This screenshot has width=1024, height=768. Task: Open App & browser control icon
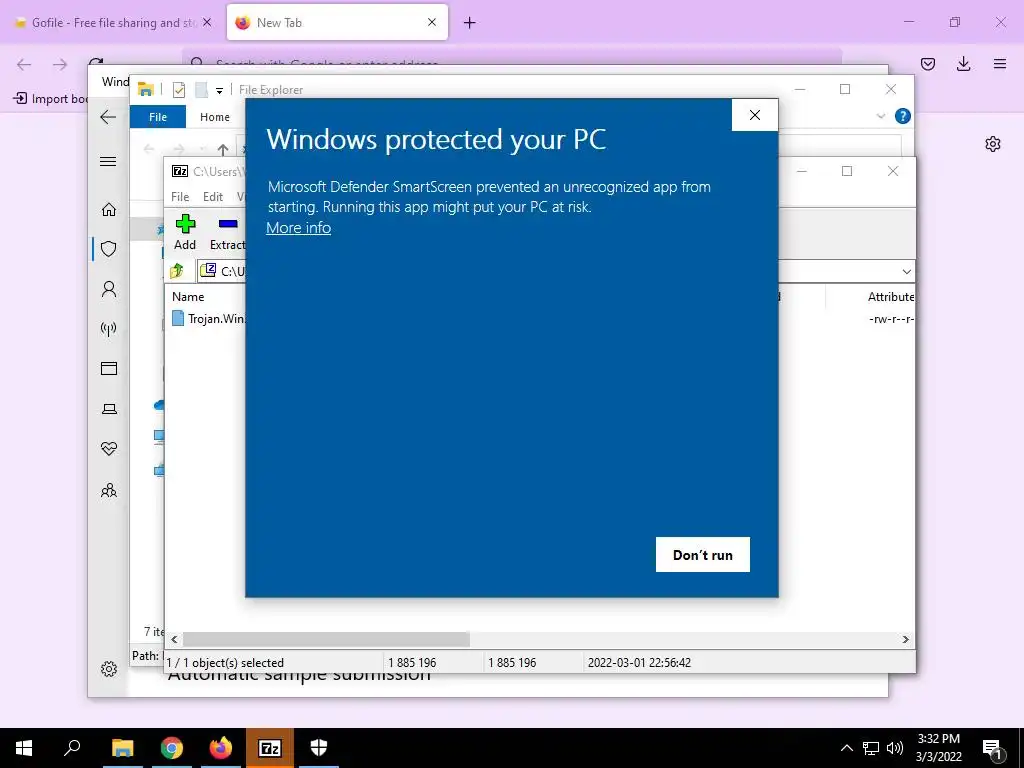pyautogui.click(x=109, y=368)
